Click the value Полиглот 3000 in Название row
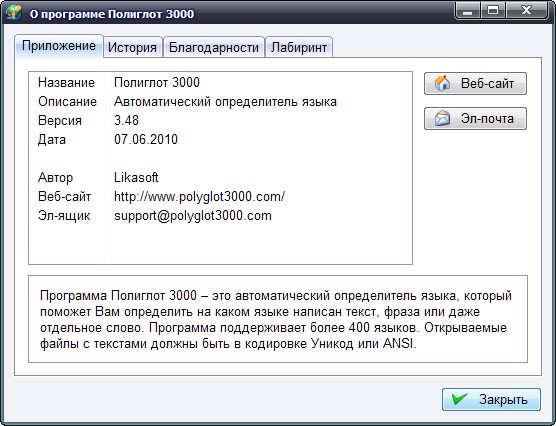This screenshot has height=426, width=556. [x=157, y=83]
